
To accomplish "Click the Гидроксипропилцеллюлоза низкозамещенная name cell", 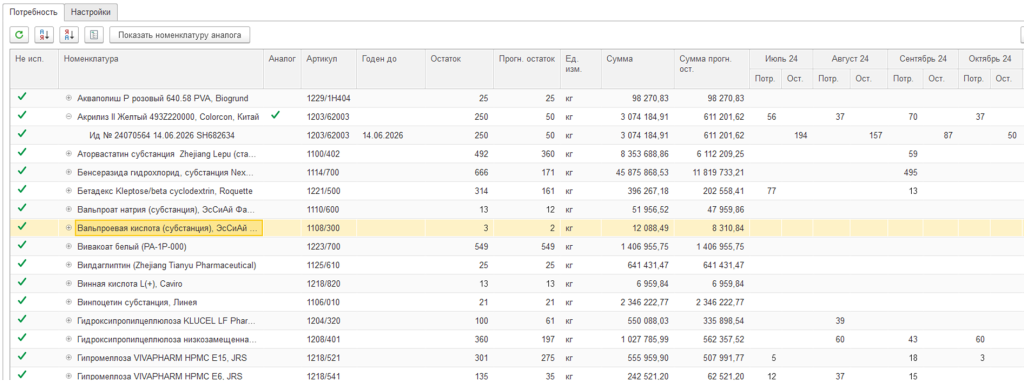I will coord(167,340).
